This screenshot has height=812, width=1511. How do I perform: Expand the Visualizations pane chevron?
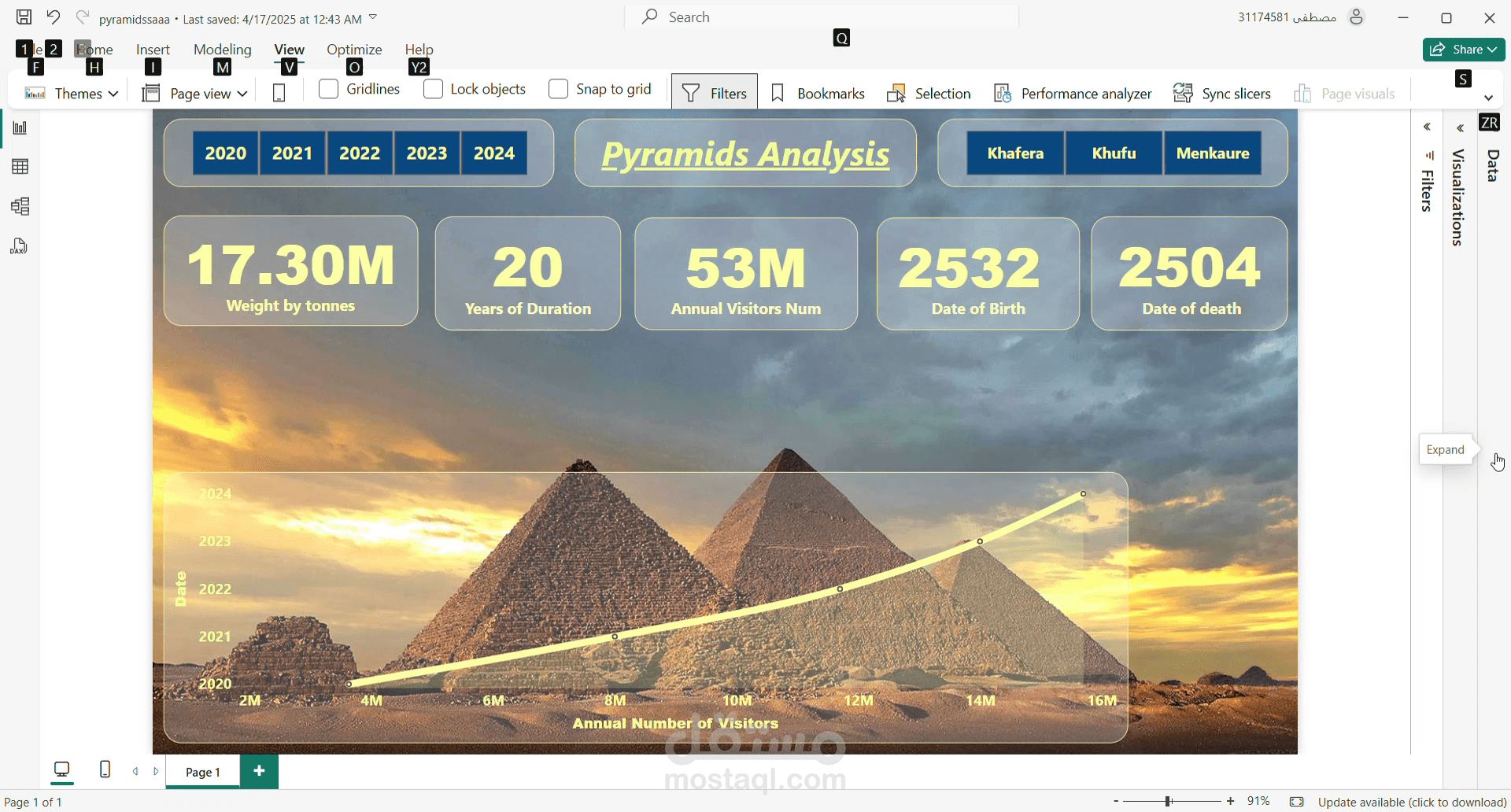point(1461,128)
